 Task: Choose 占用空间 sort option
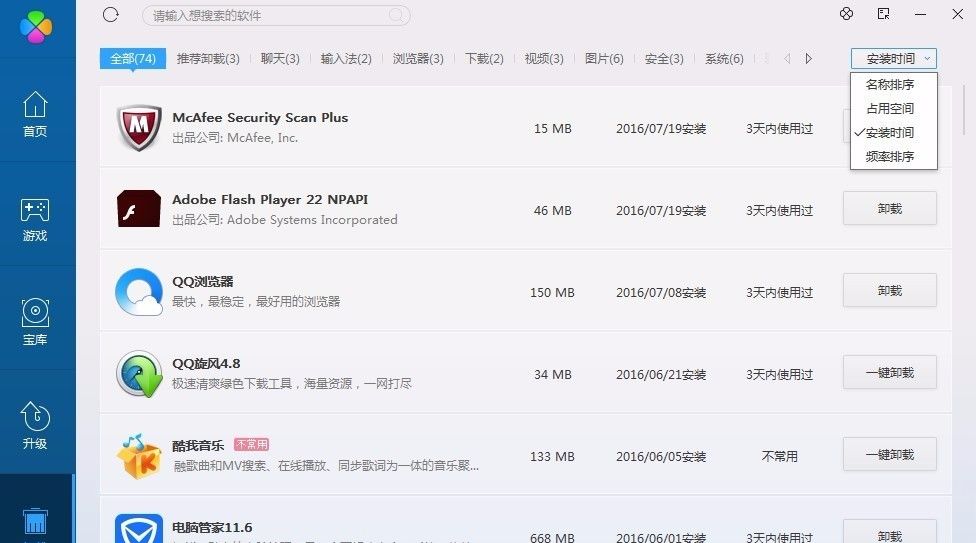pyautogui.click(x=890, y=109)
